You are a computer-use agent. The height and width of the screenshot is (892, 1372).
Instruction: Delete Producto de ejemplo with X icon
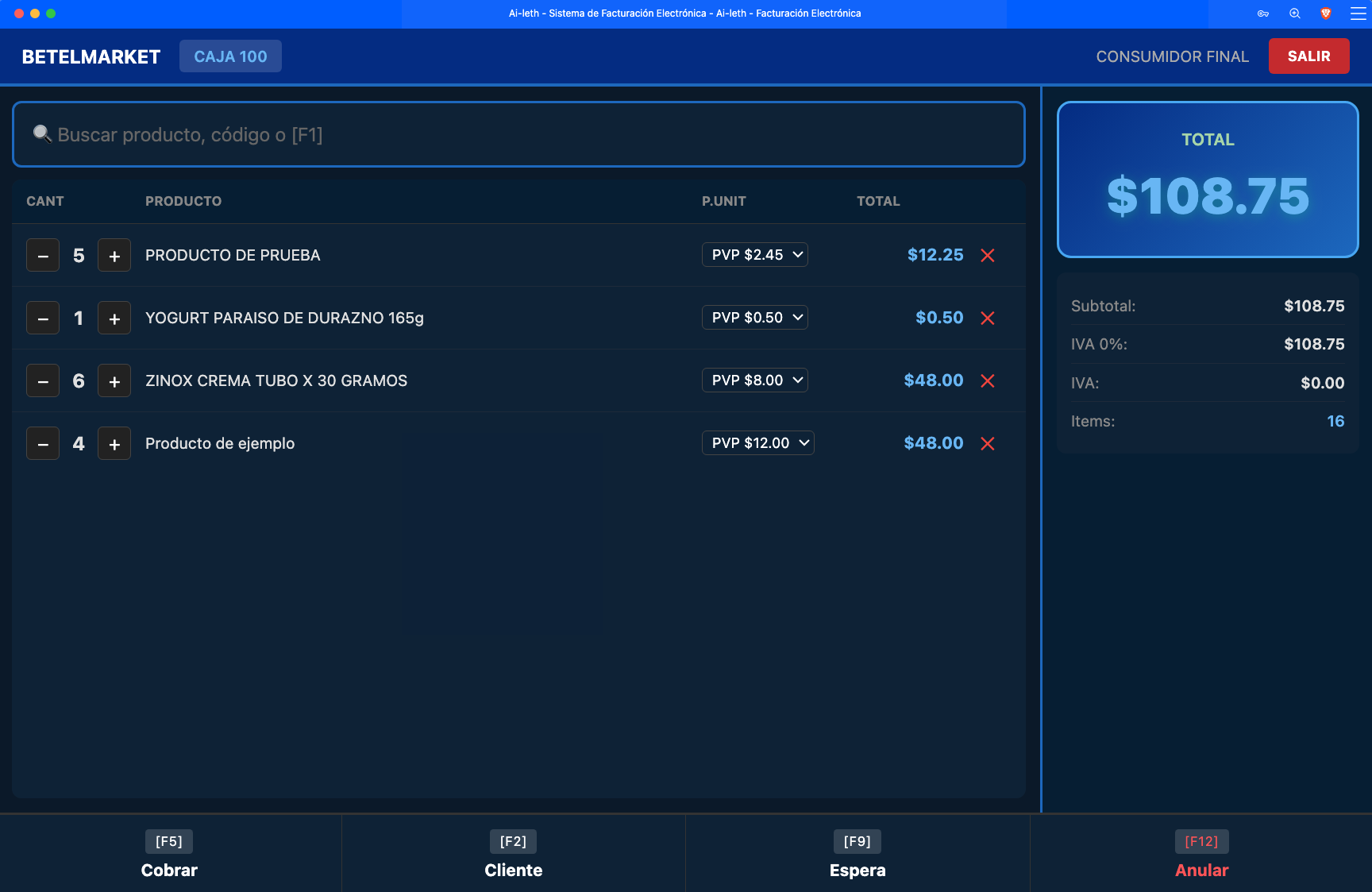click(988, 444)
